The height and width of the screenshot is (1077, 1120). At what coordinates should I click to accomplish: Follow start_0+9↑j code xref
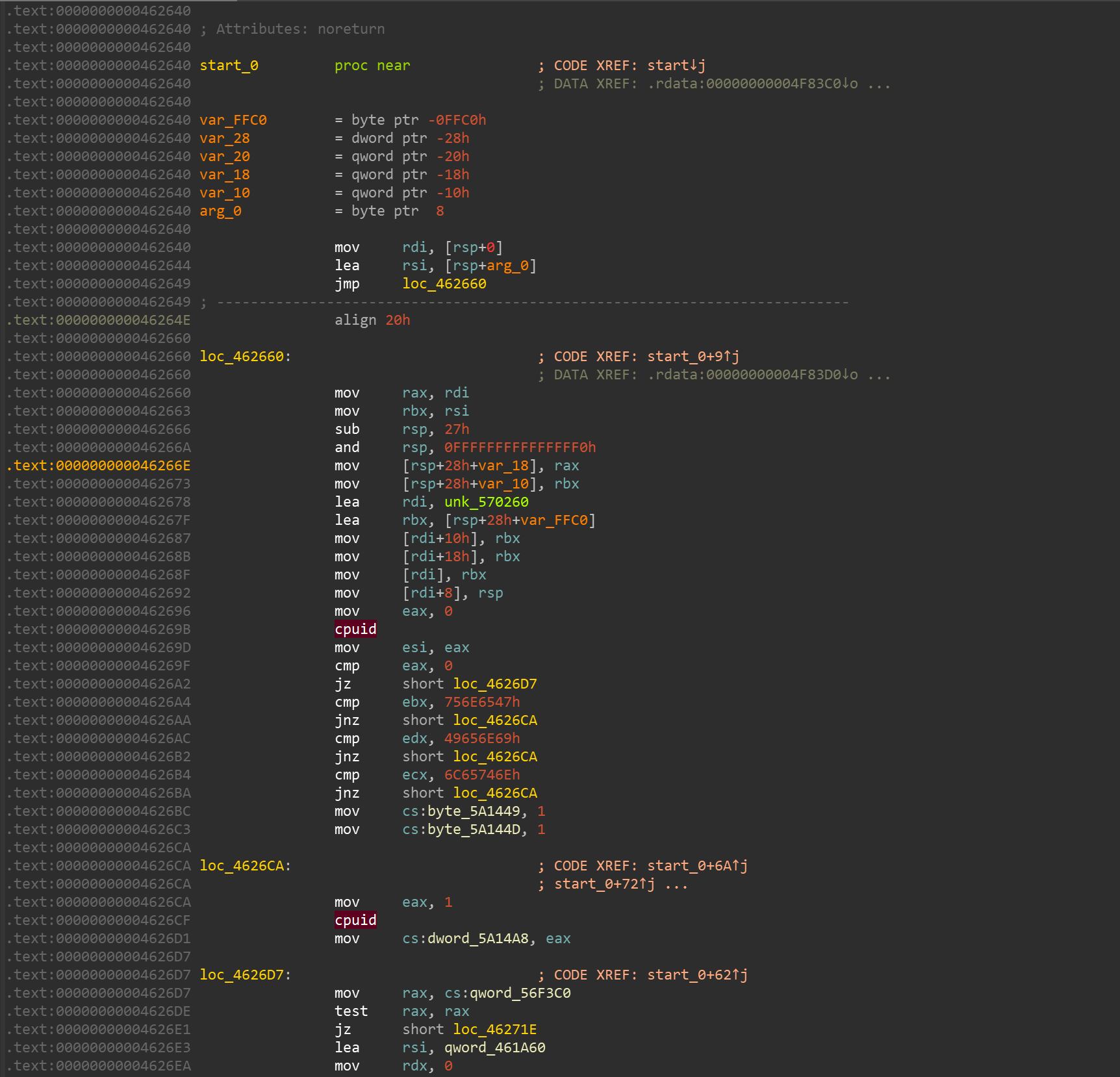(693, 357)
